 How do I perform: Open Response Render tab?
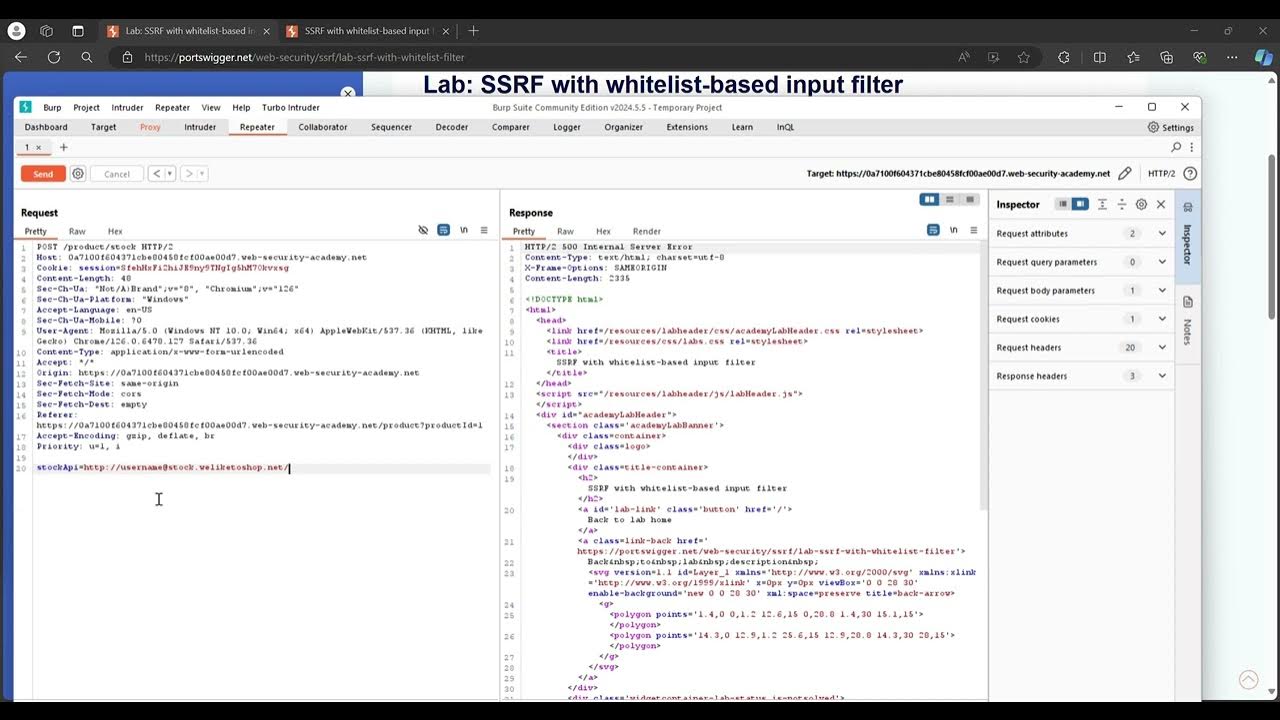click(x=647, y=231)
